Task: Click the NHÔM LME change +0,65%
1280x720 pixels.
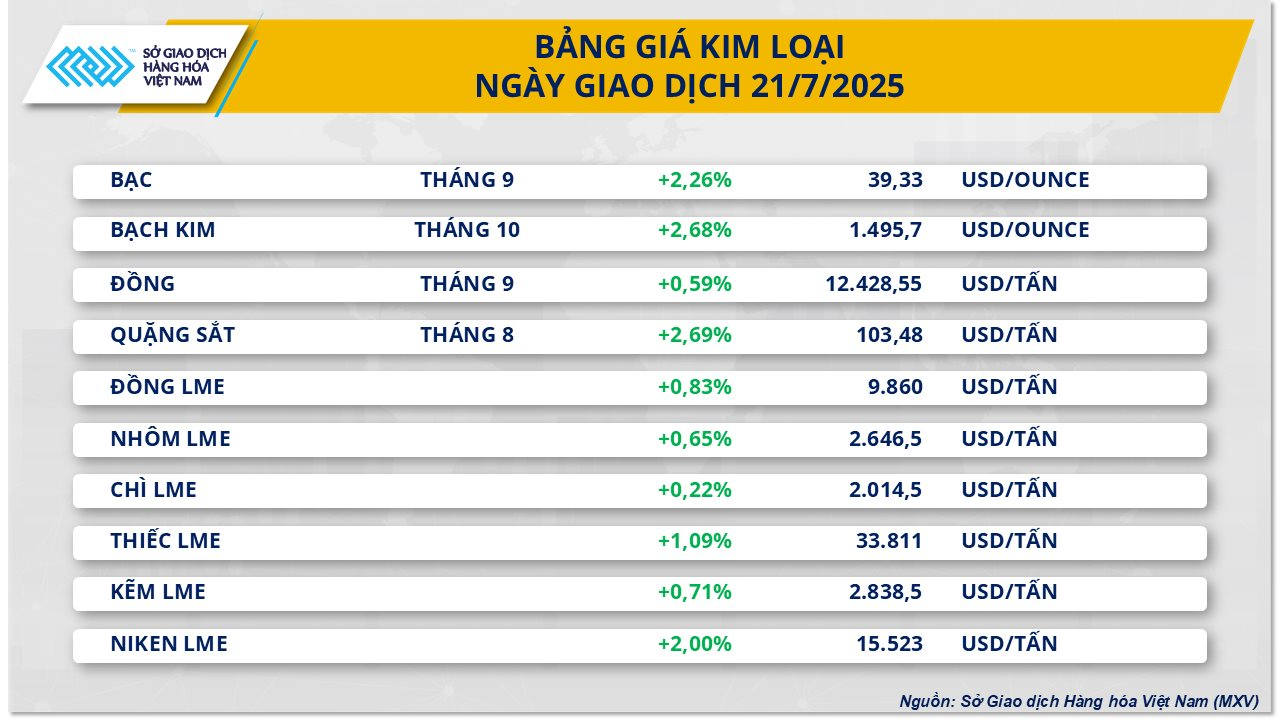Action: 695,439
